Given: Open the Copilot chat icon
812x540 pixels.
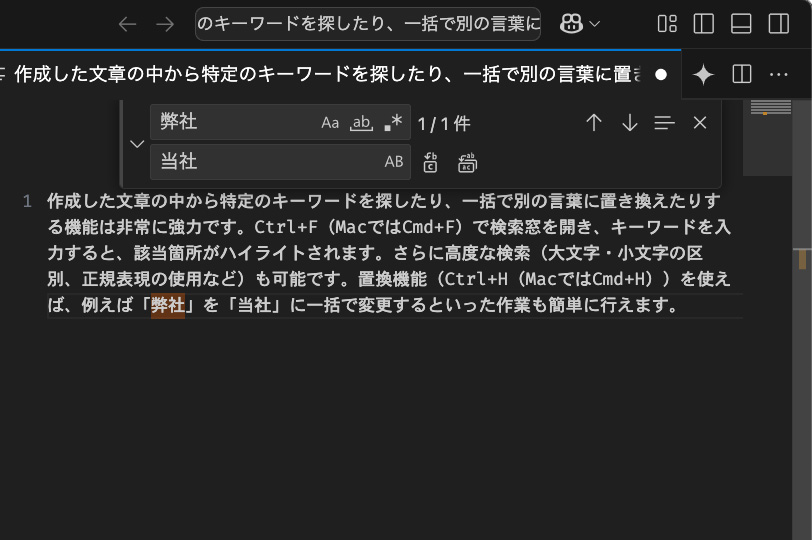Looking at the screenshot, I should click(x=571, y=24).
